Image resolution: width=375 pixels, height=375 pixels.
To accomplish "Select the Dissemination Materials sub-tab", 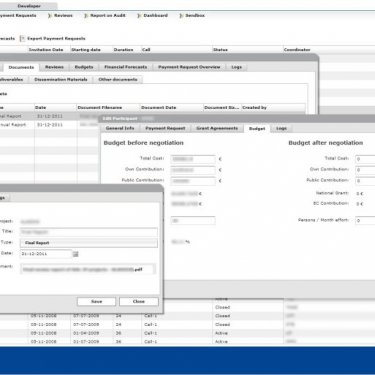I will (61, 80).
